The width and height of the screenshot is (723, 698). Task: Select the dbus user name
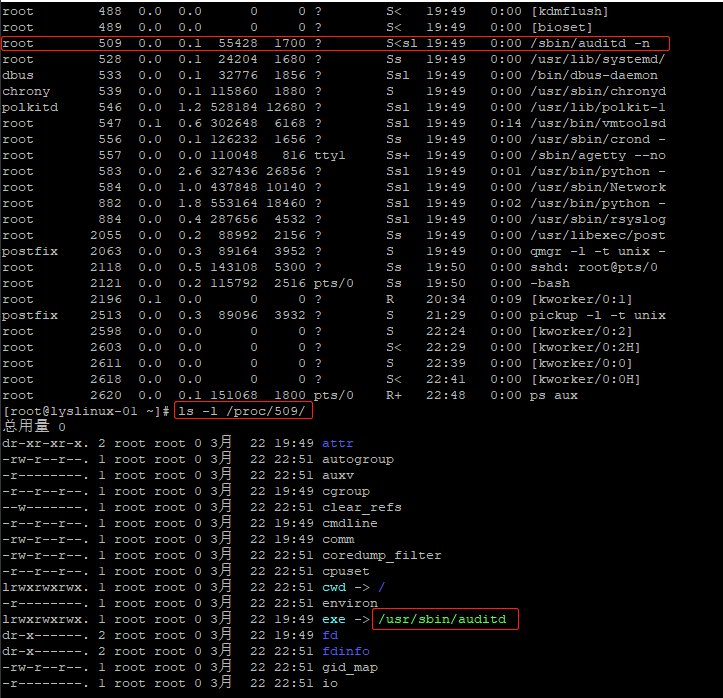(18, 75)
